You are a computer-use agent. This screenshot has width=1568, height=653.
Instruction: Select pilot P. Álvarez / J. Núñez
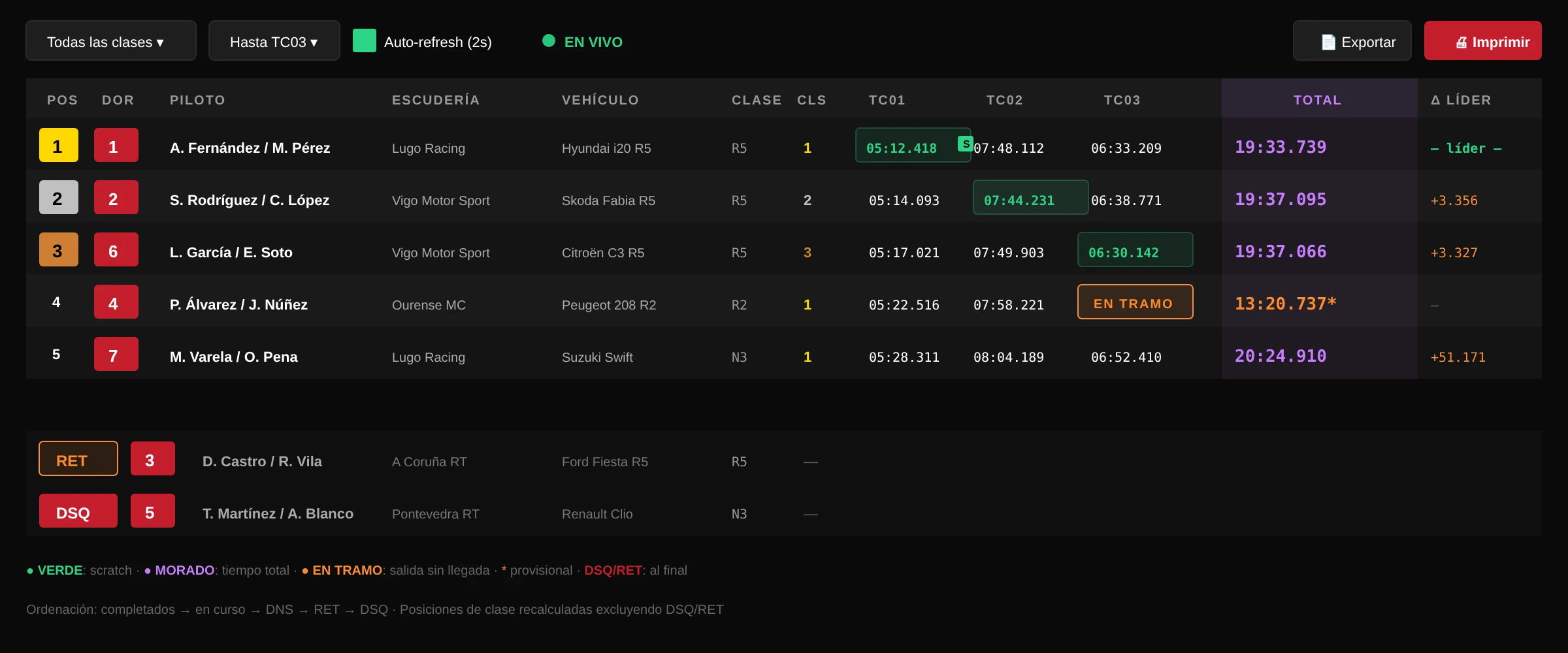coord(238,305)
